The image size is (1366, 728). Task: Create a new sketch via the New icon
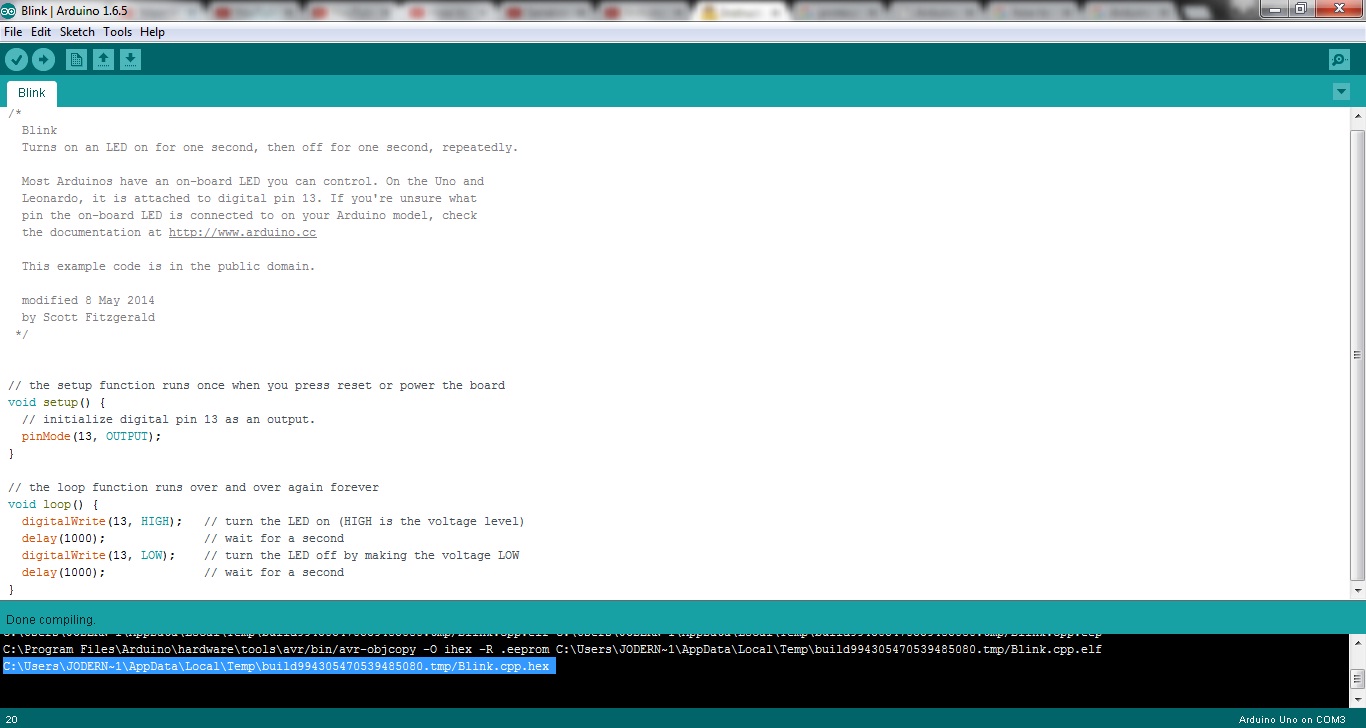click(76, 59)
